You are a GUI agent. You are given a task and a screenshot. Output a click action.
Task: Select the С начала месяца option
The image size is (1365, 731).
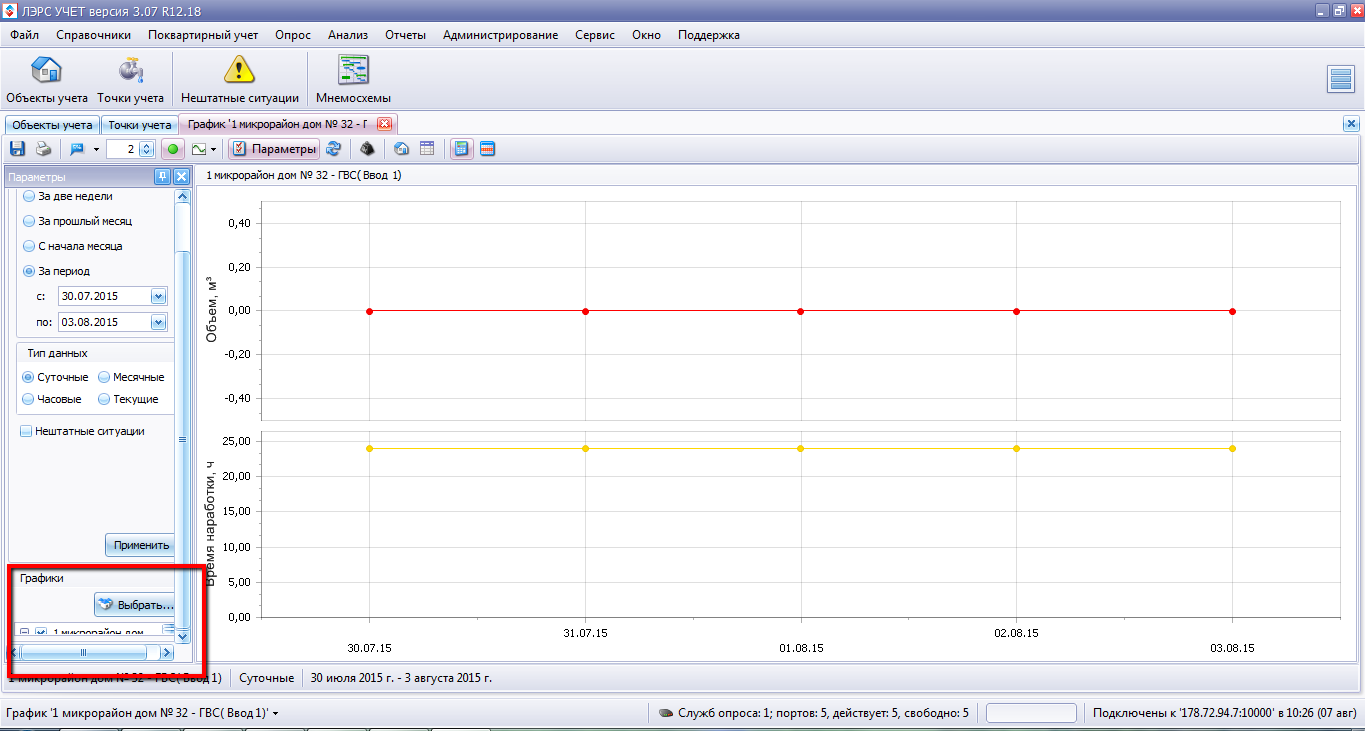tap(29, 246)
